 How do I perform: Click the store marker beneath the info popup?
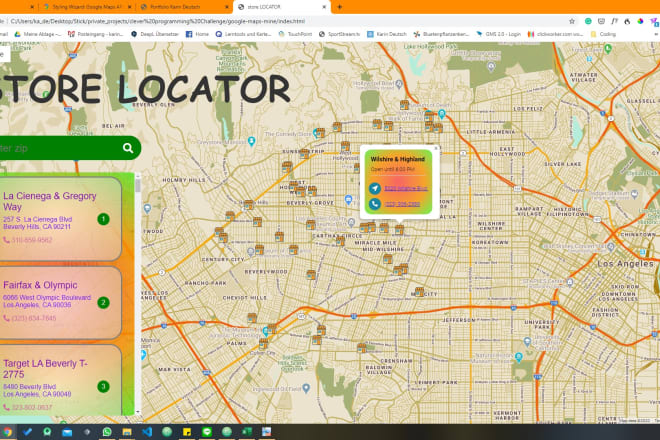point(399,229)
